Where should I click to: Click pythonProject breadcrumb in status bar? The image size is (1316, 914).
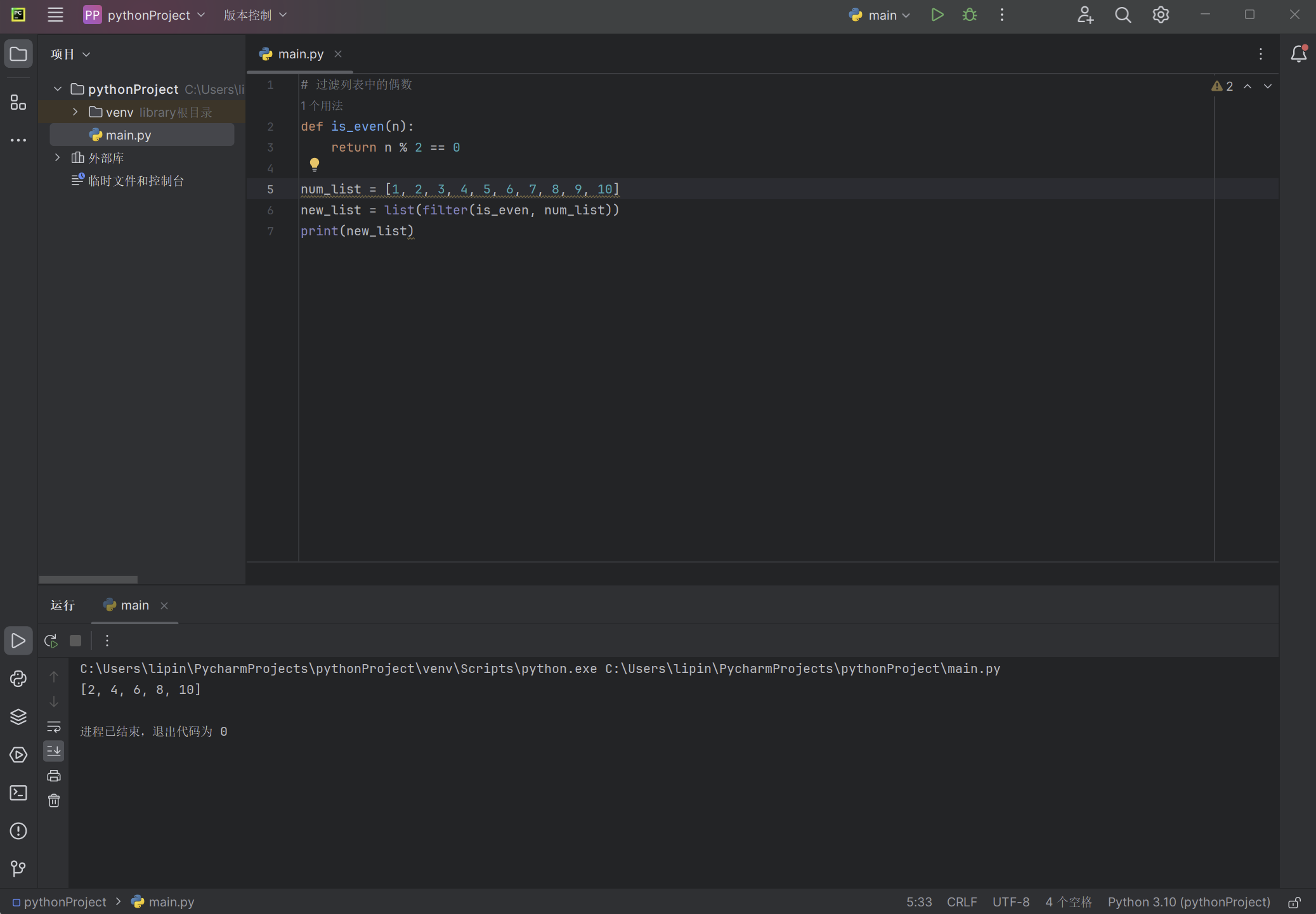[60, 902]
